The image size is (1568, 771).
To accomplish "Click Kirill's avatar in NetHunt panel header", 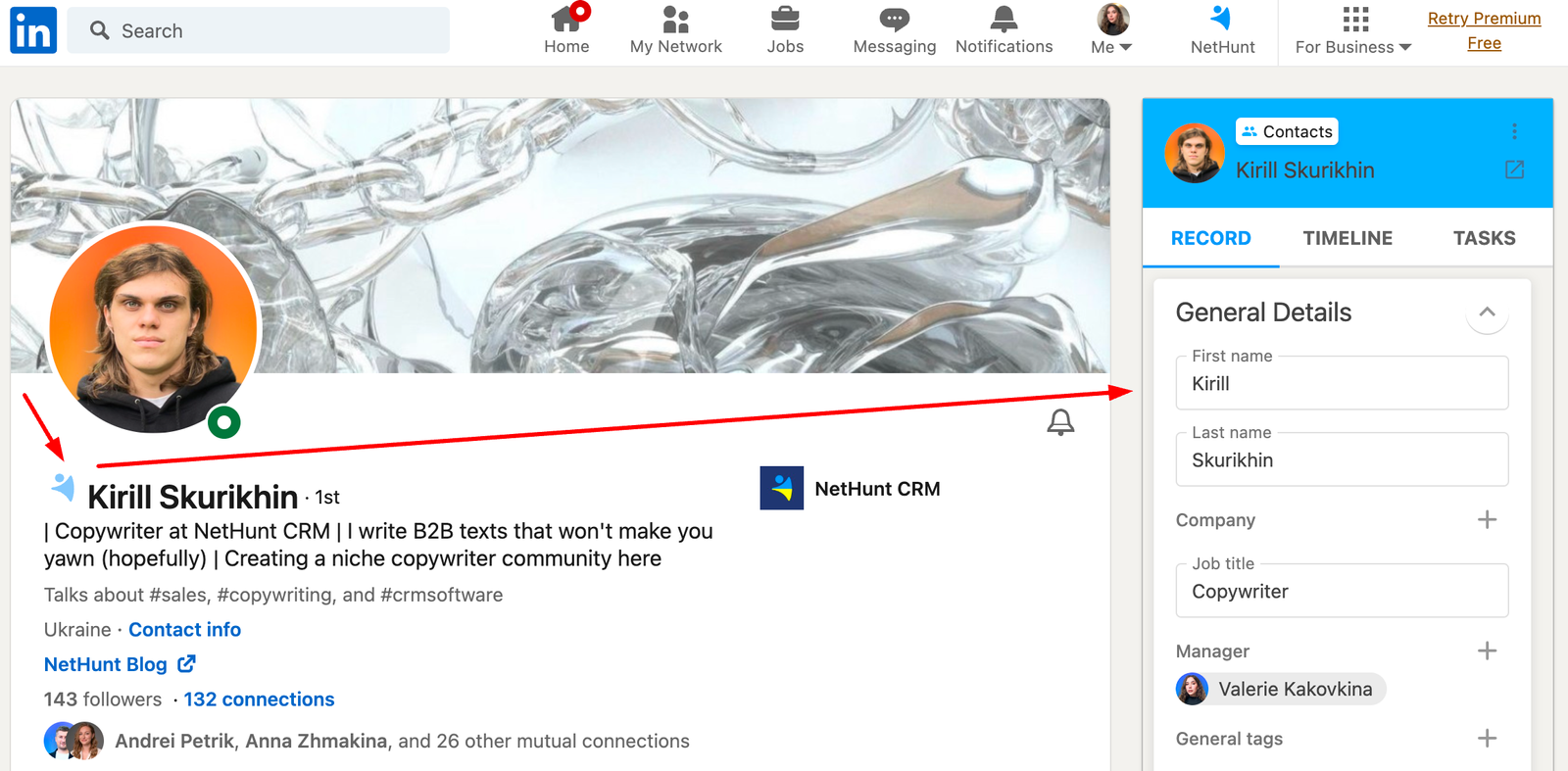I will 1194,154.
